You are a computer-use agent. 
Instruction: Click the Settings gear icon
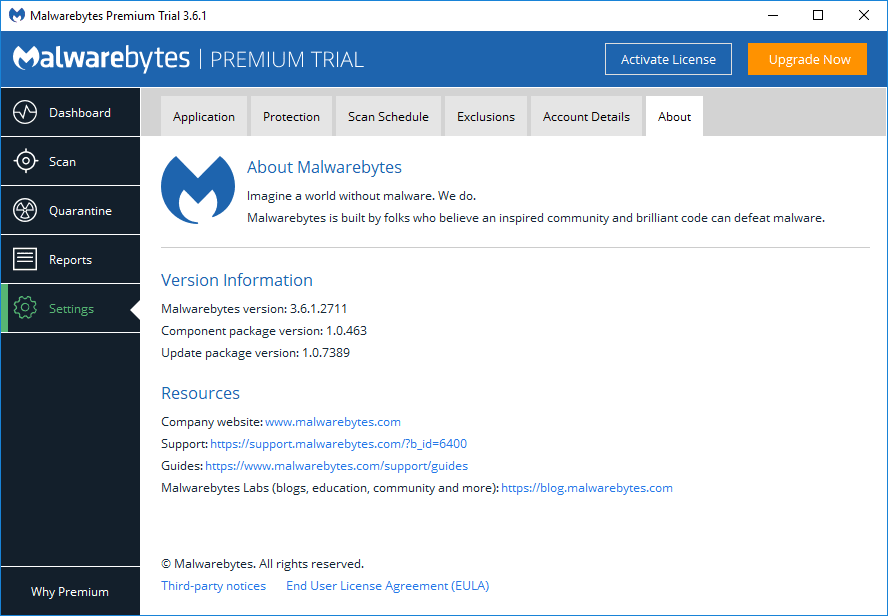pyautogui.click(x=25, y=308)
